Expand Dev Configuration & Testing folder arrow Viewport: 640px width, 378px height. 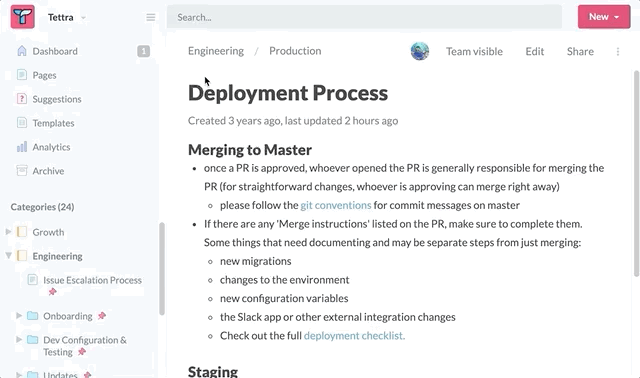pos(19,340)
